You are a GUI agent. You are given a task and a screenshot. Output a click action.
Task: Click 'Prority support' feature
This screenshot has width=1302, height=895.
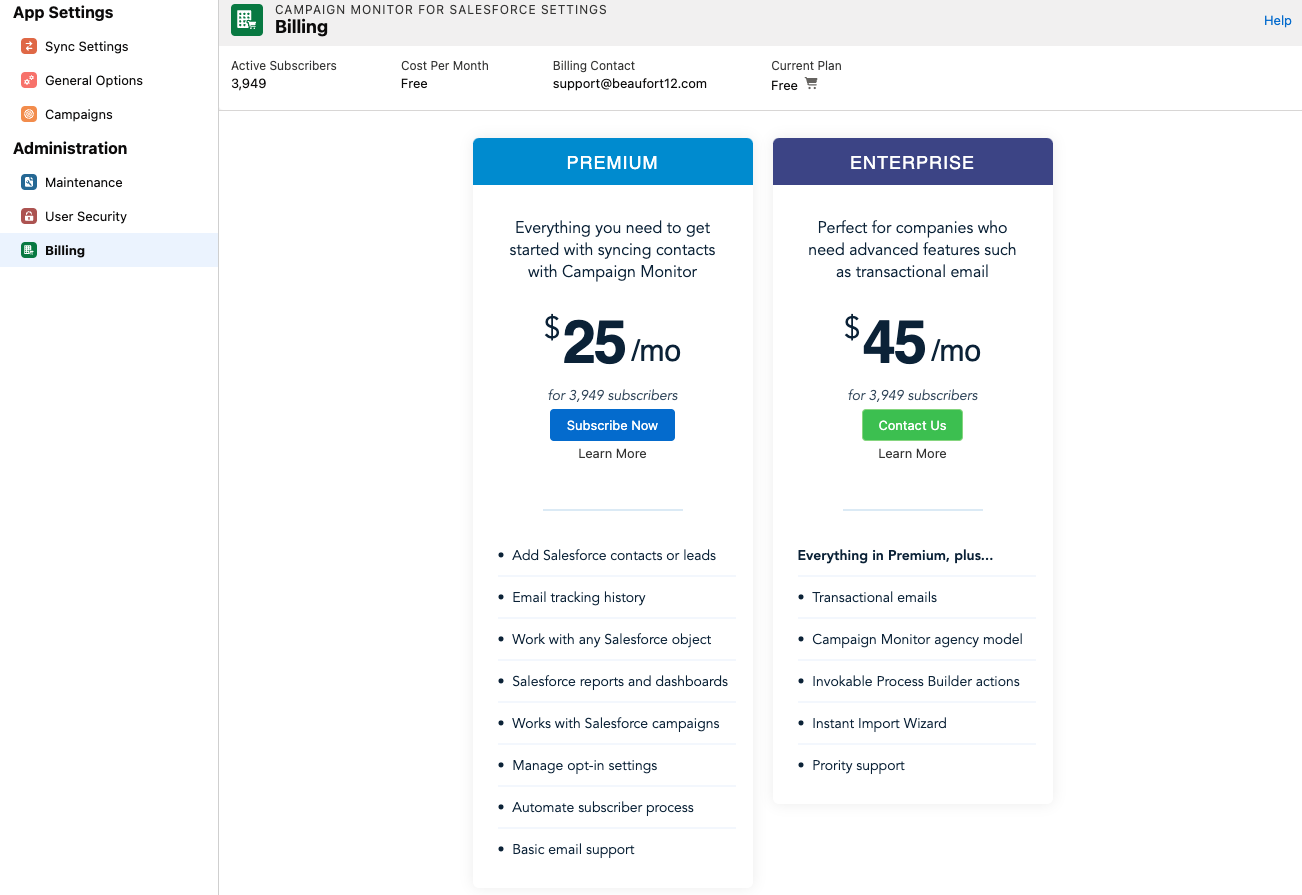click(858, 765)
